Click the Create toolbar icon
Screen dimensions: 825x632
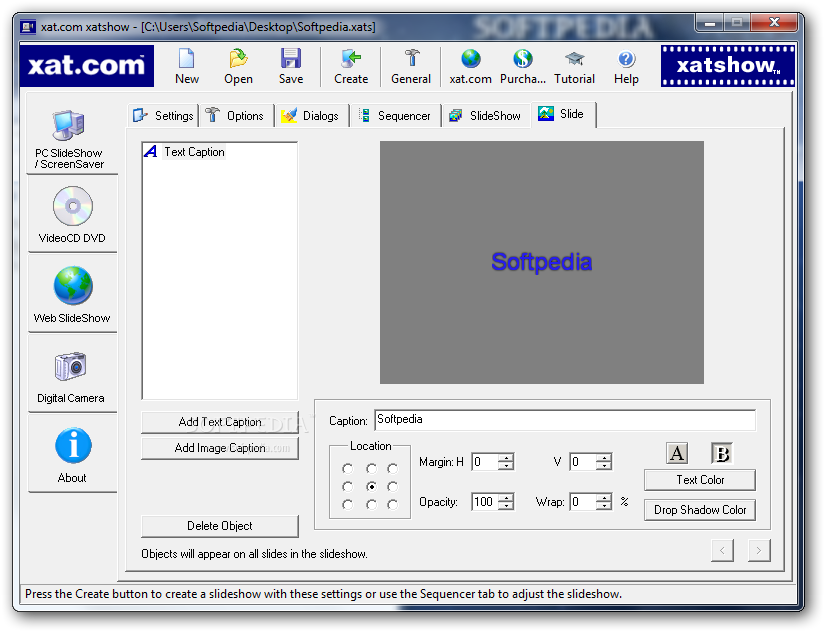[351, 59]
